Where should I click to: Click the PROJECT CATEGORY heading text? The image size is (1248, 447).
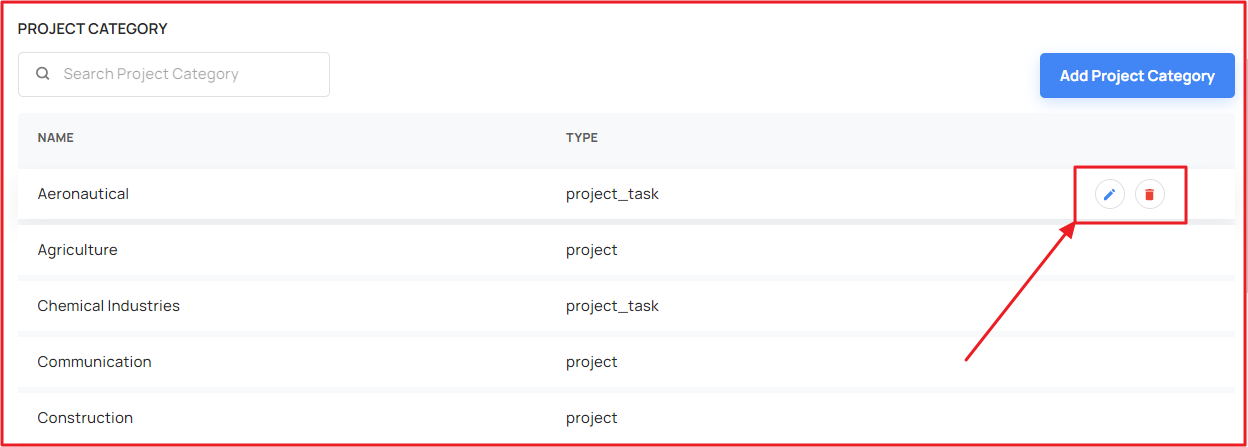pyautogui.click(x=93, y=29)
